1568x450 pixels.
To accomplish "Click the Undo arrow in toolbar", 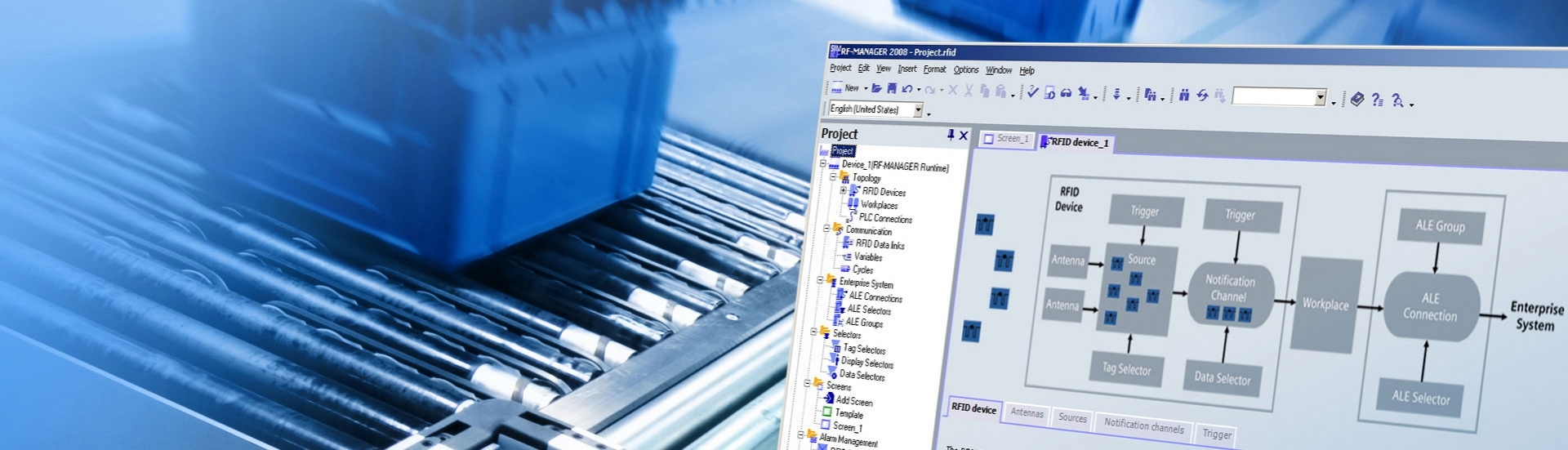I will [906, 89].
